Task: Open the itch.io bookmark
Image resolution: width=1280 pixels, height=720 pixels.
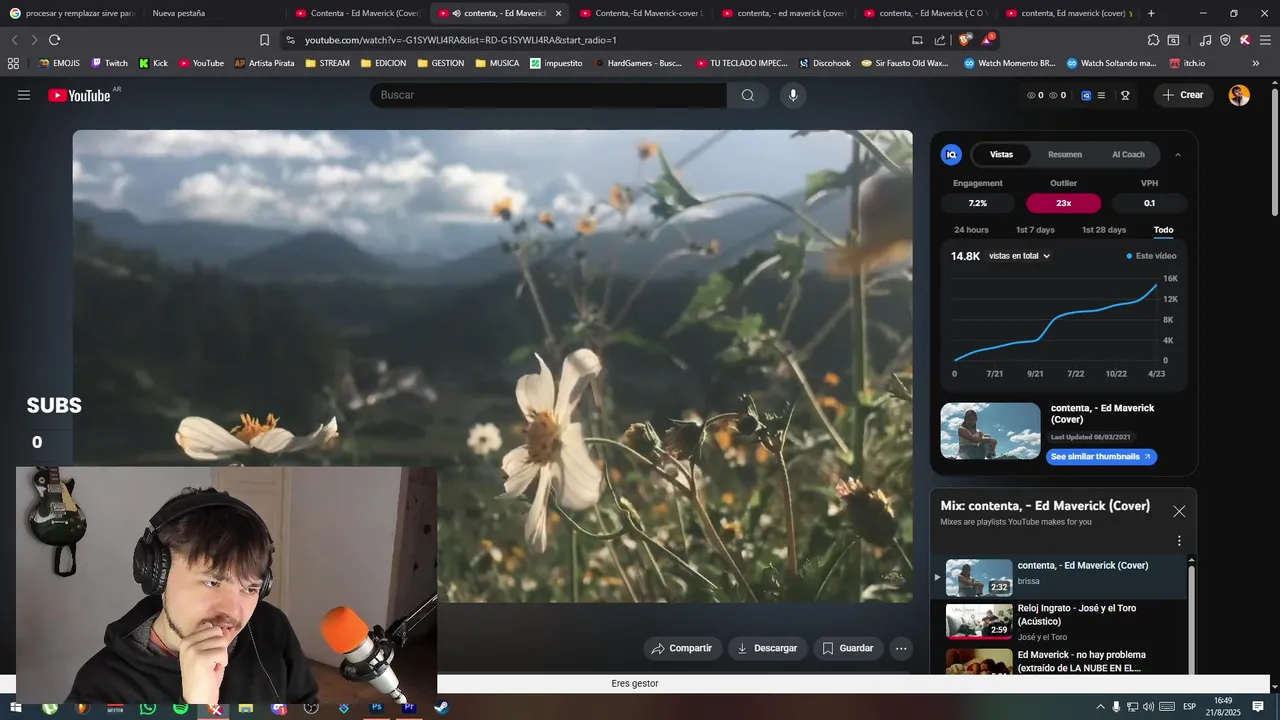Action: [1187, 63]
